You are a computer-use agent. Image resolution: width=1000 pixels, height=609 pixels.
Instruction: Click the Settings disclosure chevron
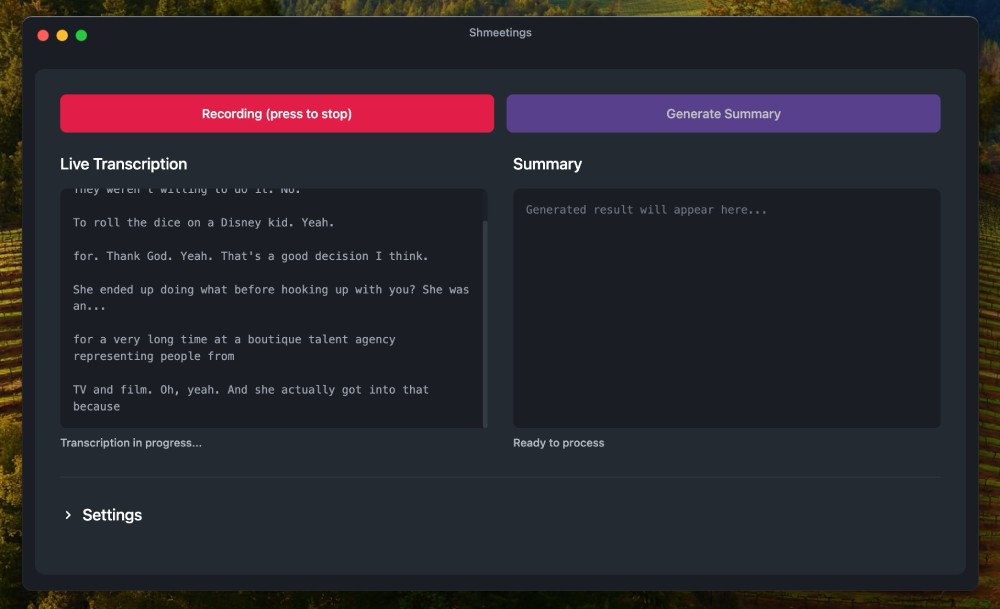(68, 515)
